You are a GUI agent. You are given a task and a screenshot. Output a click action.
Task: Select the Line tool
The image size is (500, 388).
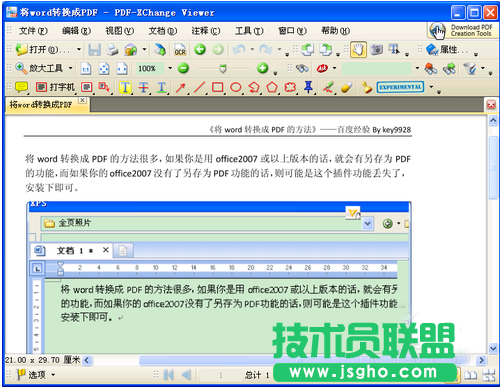tap(199, 87)
